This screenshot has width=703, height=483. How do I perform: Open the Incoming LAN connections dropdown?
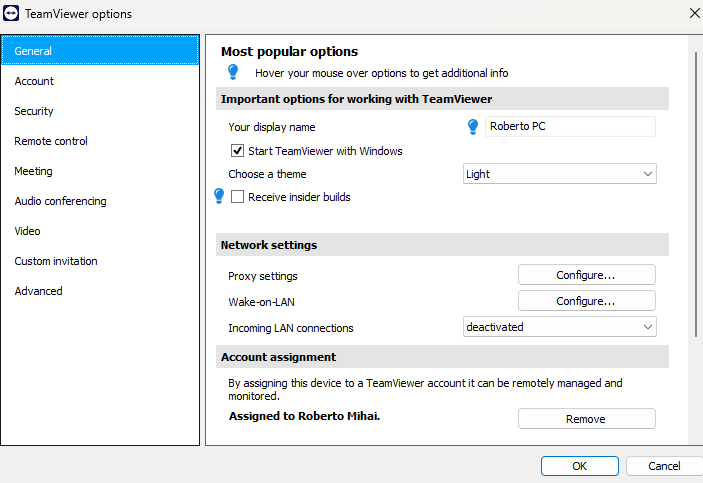(560, 327)
